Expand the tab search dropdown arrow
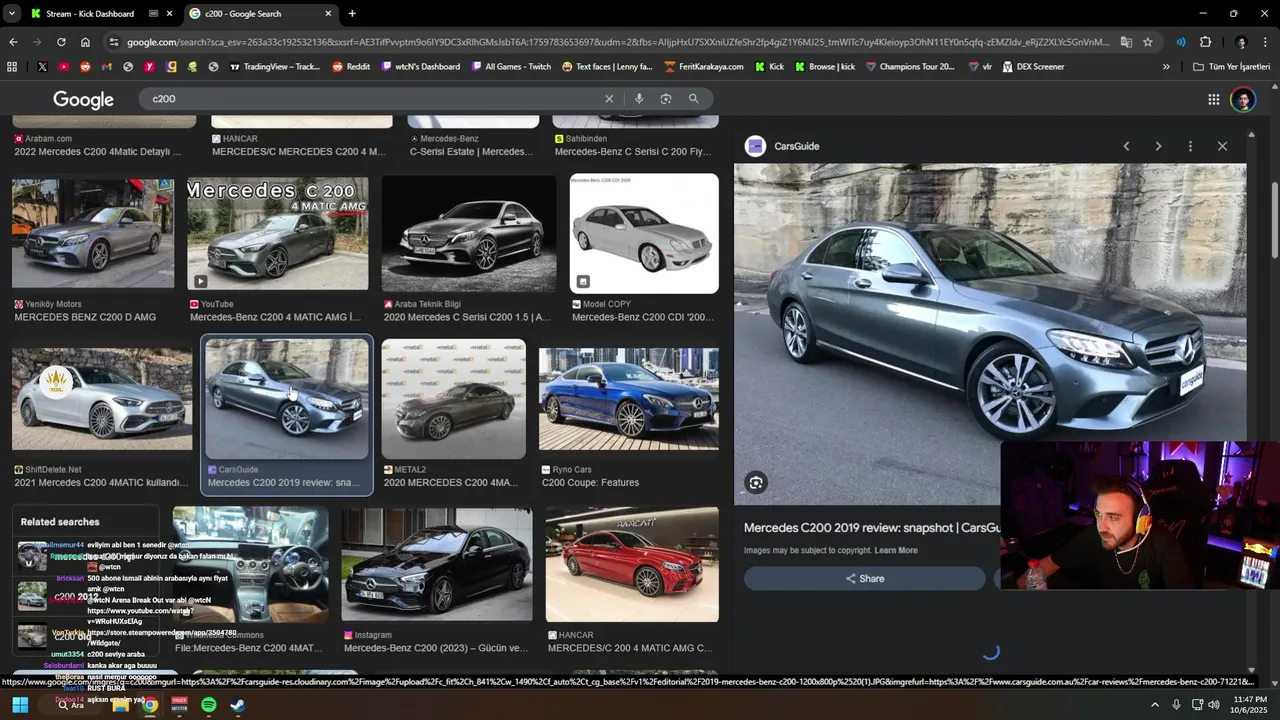The width and height of the screenshot is (1280, 720). [11, 14]
